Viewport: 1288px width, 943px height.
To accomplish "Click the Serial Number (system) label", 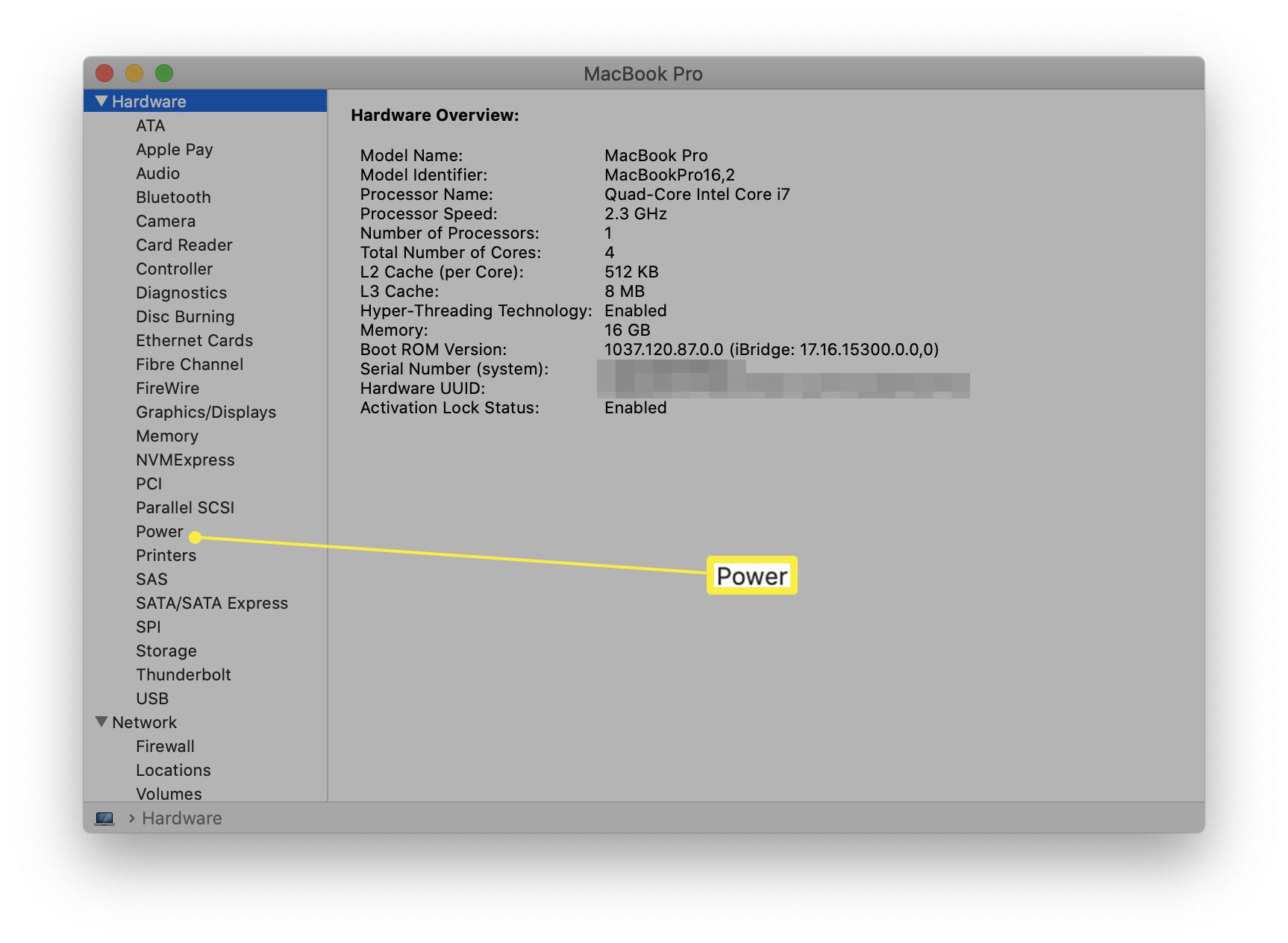I will coord(454,369).
